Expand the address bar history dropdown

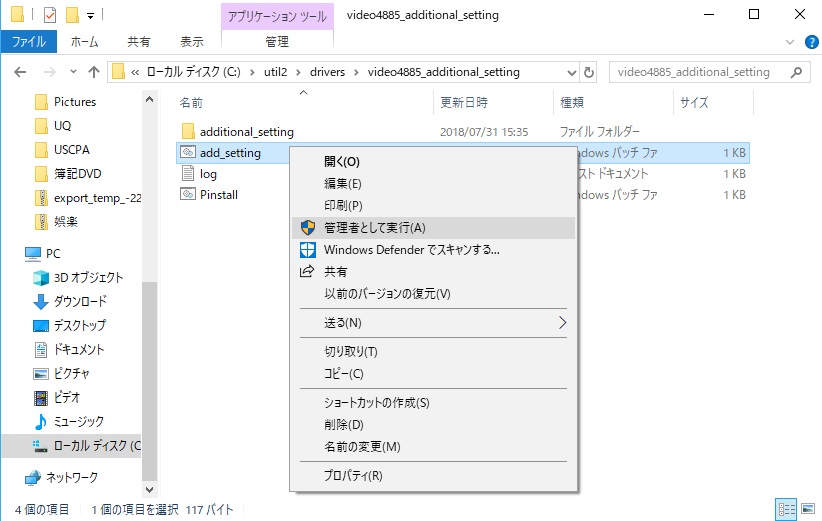(x=572, y=72)
